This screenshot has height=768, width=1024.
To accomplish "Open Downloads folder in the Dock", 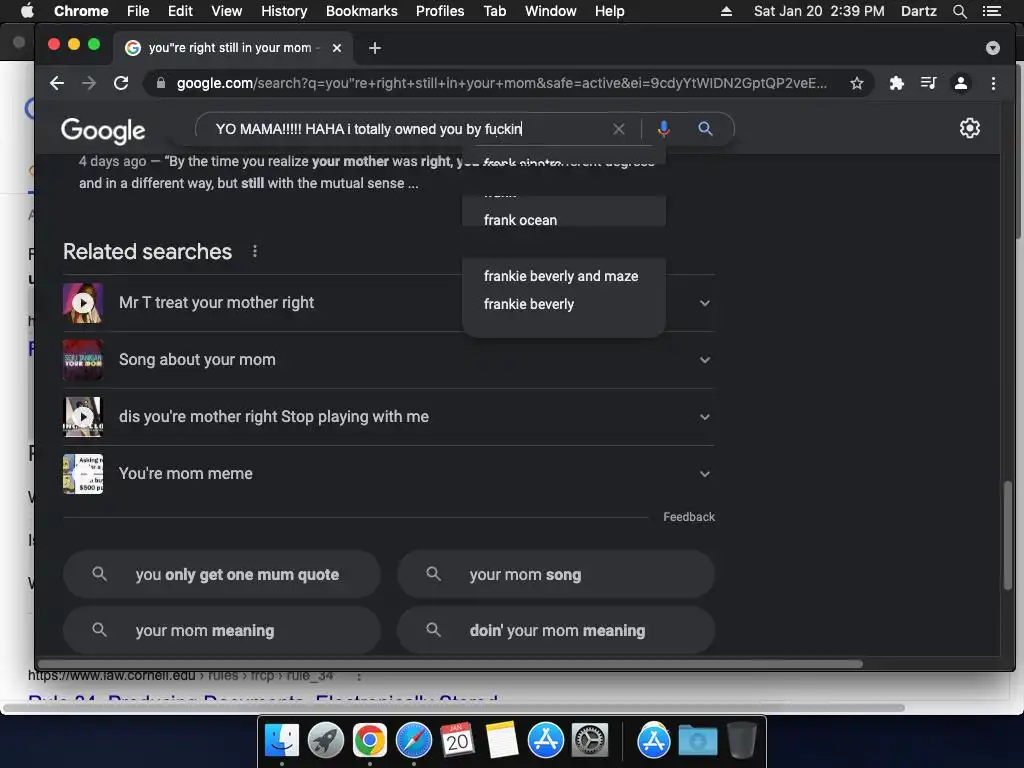I will coord(697,740).
